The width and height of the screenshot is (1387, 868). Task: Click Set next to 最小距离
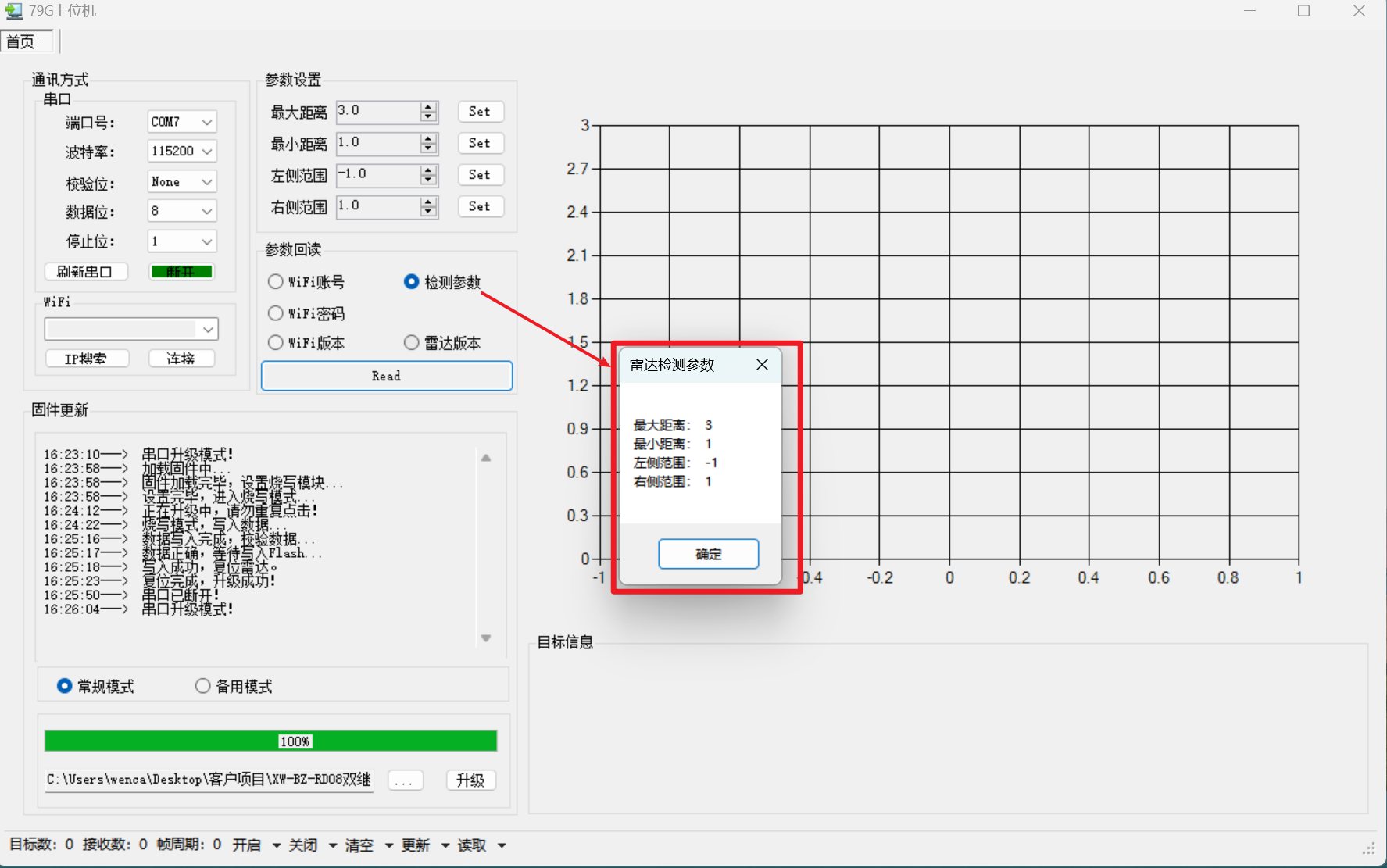coord(480,143)
